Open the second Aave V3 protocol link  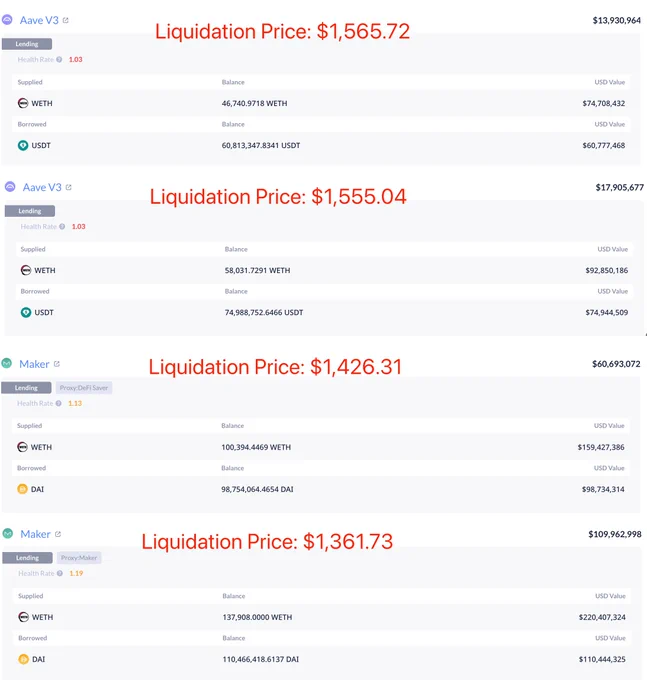coord(42,187)
